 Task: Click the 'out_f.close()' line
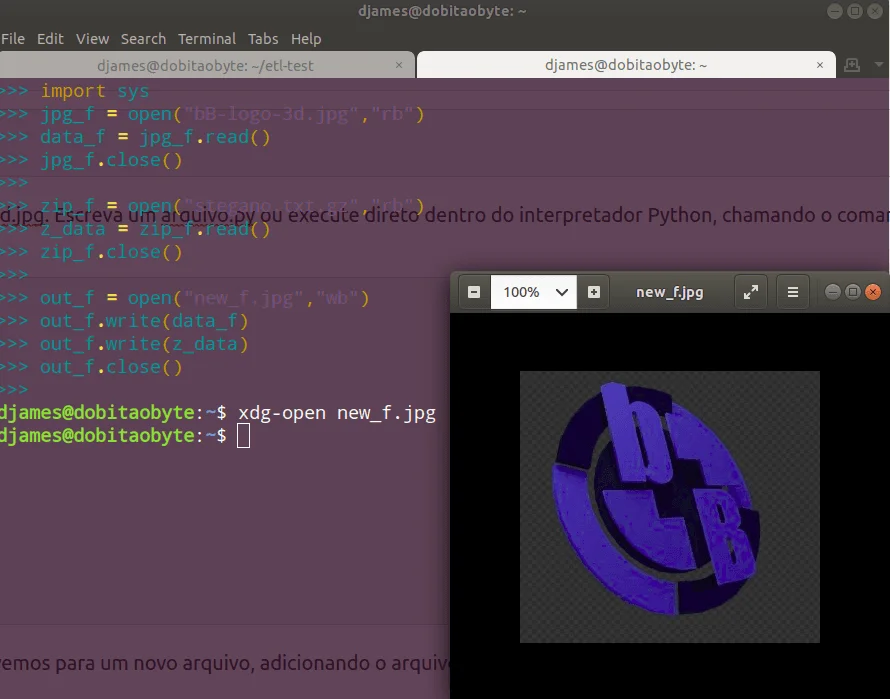click(111, 367)
